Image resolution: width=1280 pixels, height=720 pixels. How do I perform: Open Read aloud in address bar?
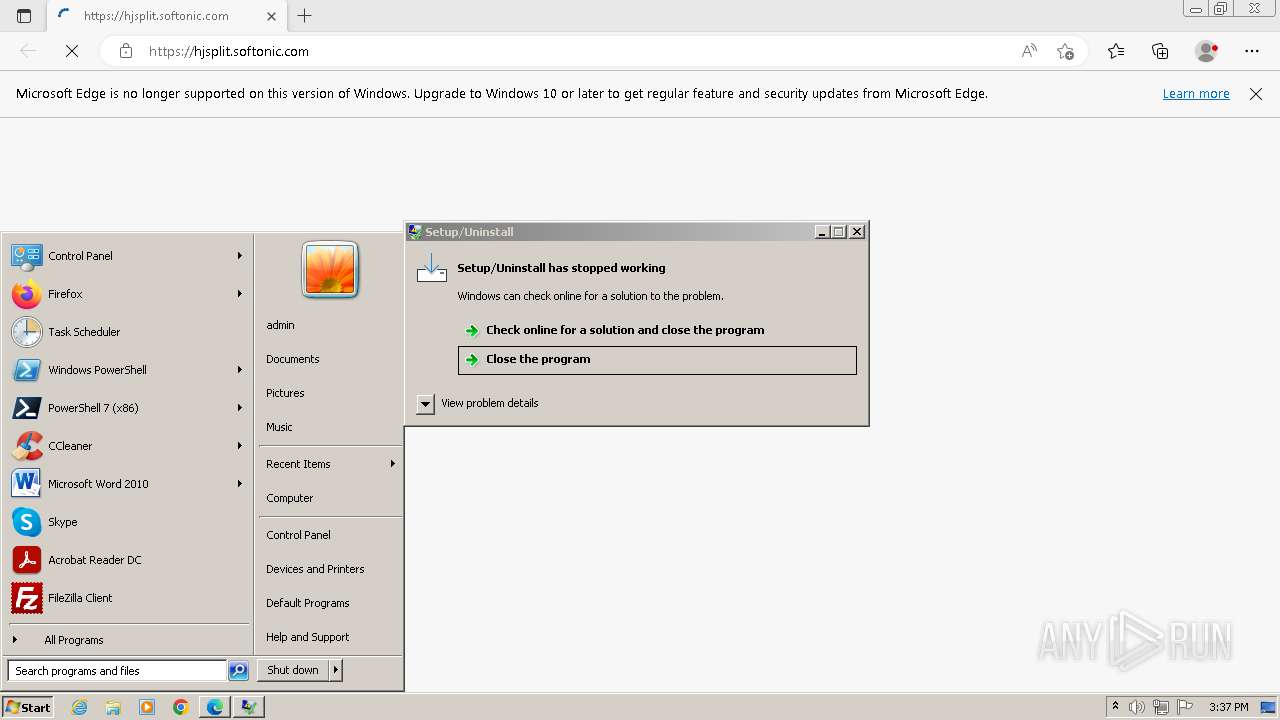click(x=1029, y=51)
